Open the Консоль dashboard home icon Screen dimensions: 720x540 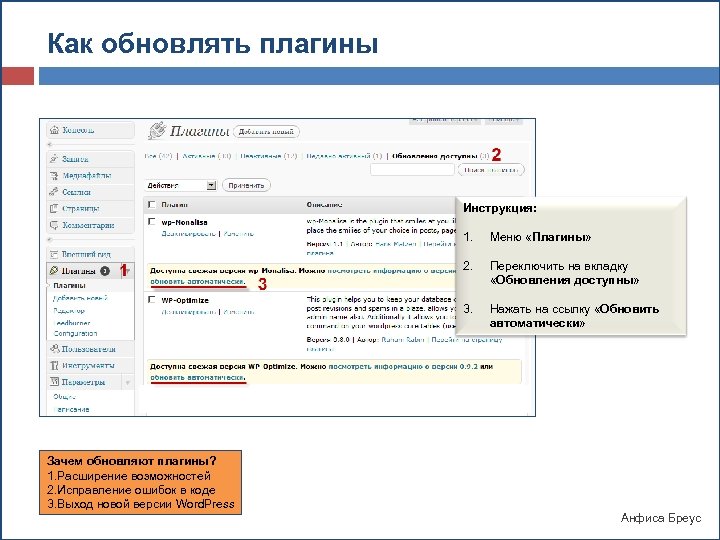55,130
